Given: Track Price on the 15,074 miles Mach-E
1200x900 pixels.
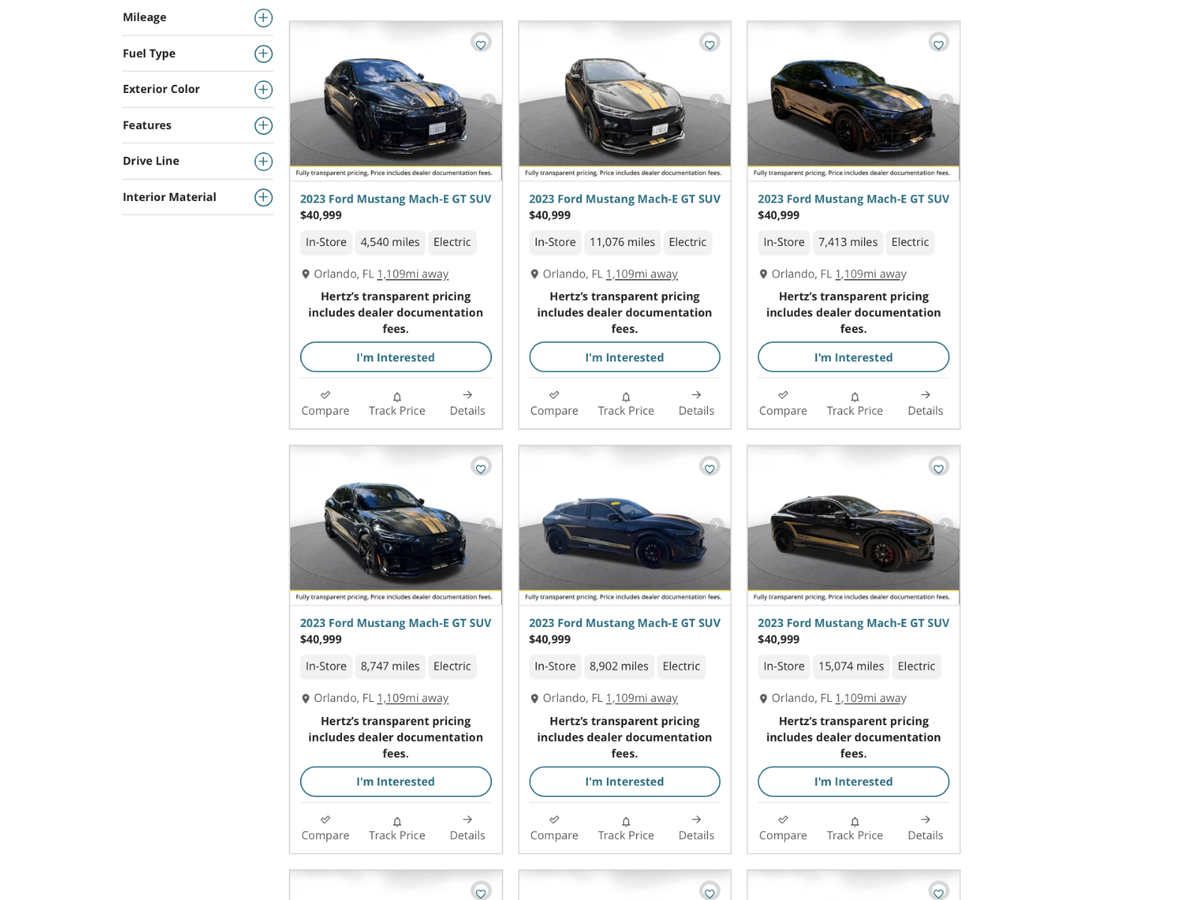Looking at the screenshot, I should coord(855,827).
